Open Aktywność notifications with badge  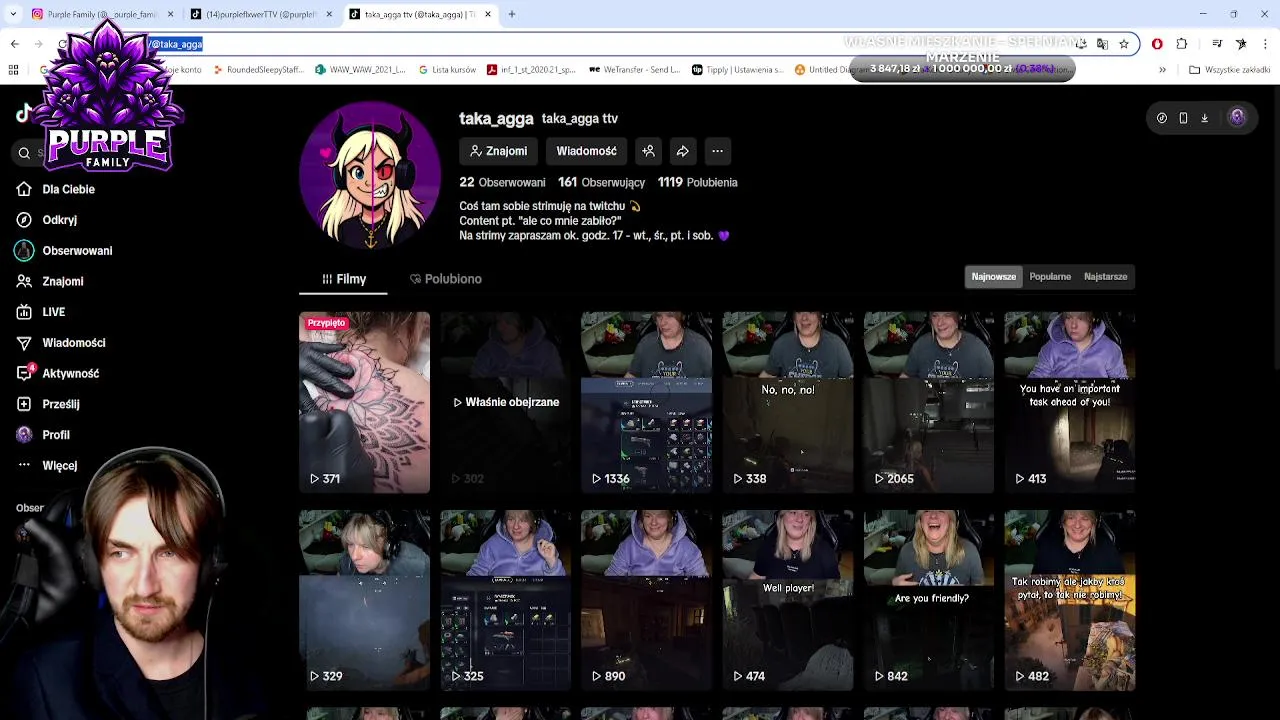click(58, 374)
